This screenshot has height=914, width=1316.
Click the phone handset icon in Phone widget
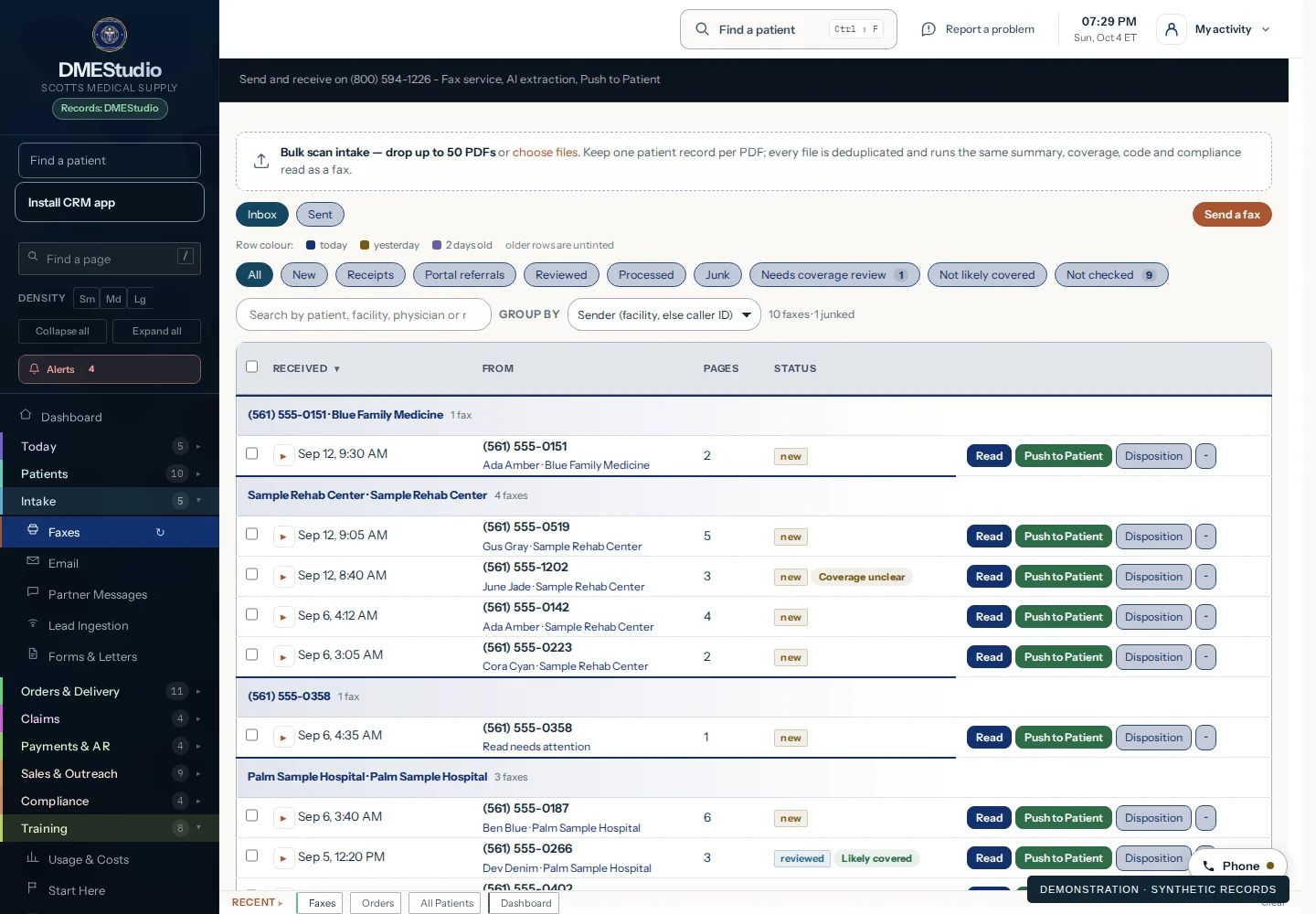coord(1208,866)
